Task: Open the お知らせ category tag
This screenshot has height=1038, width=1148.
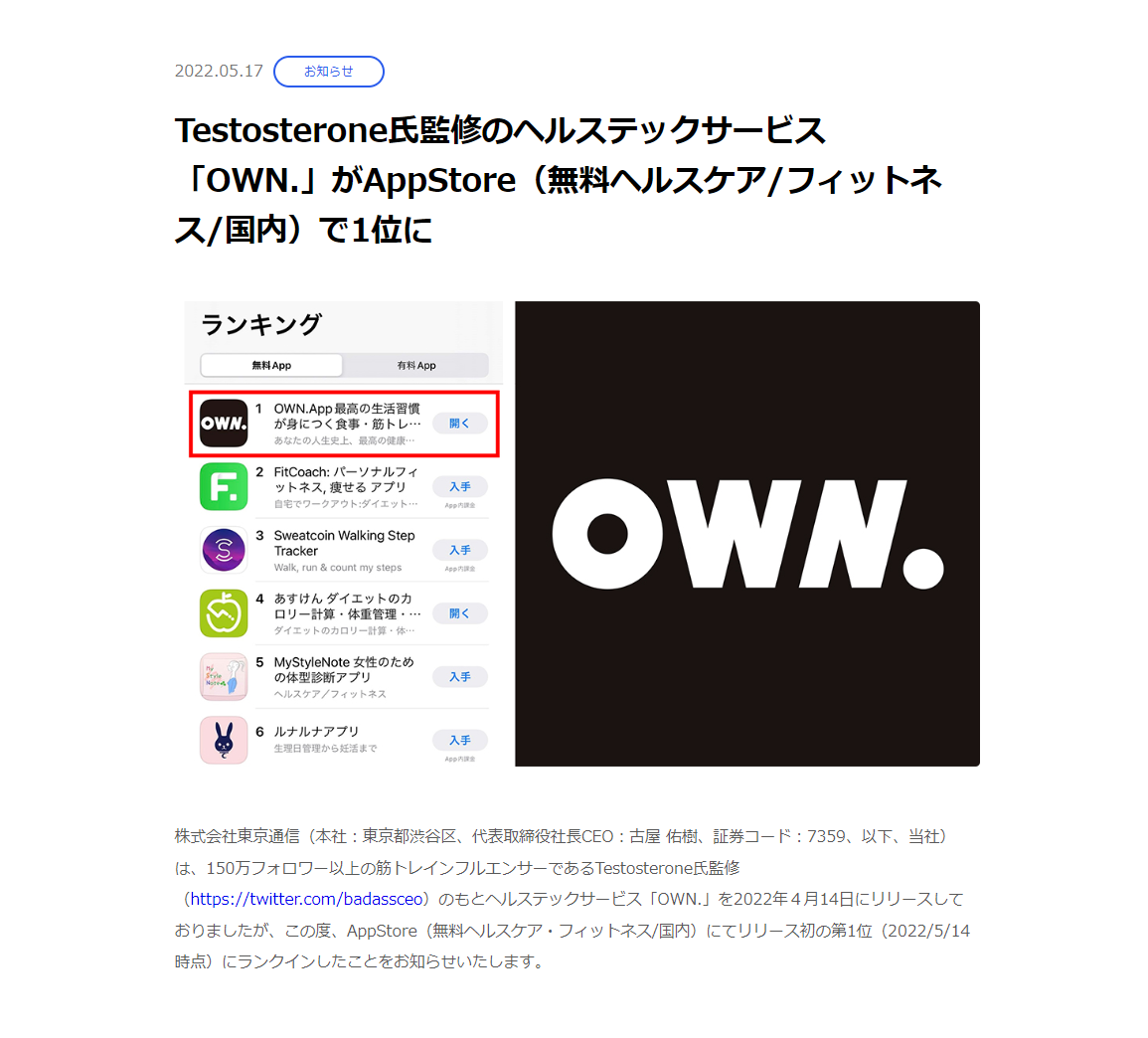Action: (x=328, y=72)
